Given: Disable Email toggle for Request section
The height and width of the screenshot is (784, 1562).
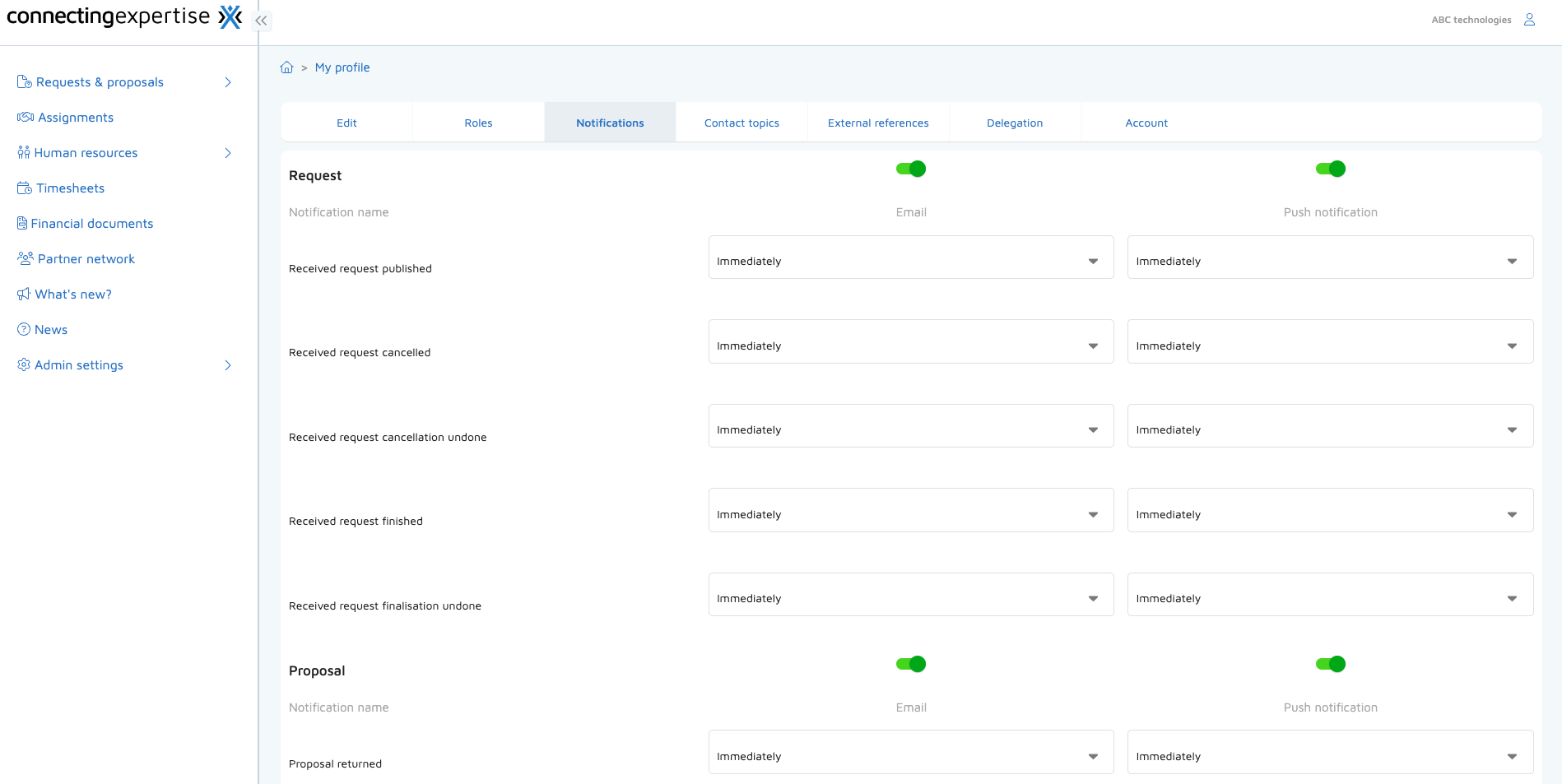Looking at the screenshot, I should pos(911,169).
